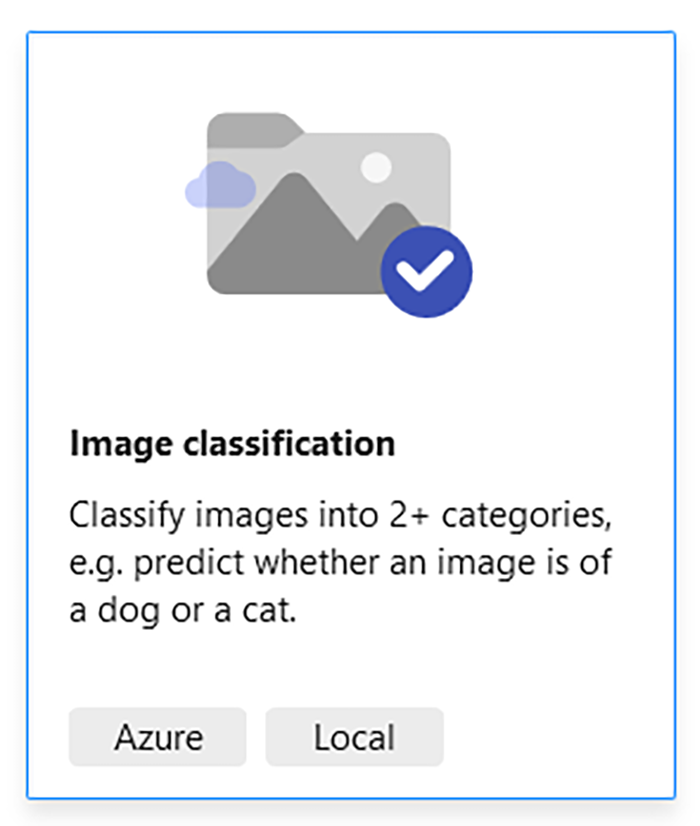Select the Local training environment

tap(354, 737)
